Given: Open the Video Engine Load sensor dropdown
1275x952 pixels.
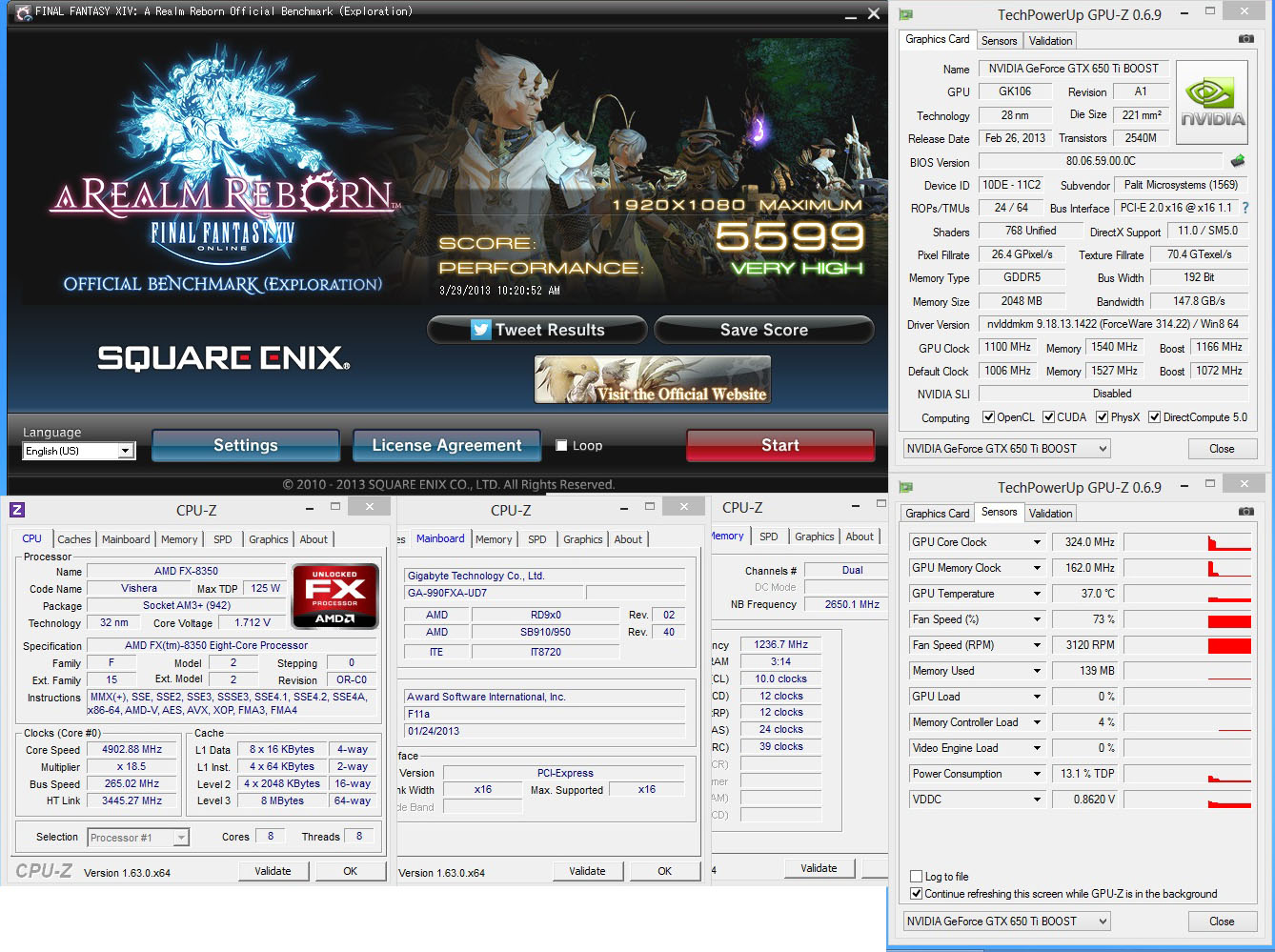Looking at the screenshot, I should (1038, 748).
